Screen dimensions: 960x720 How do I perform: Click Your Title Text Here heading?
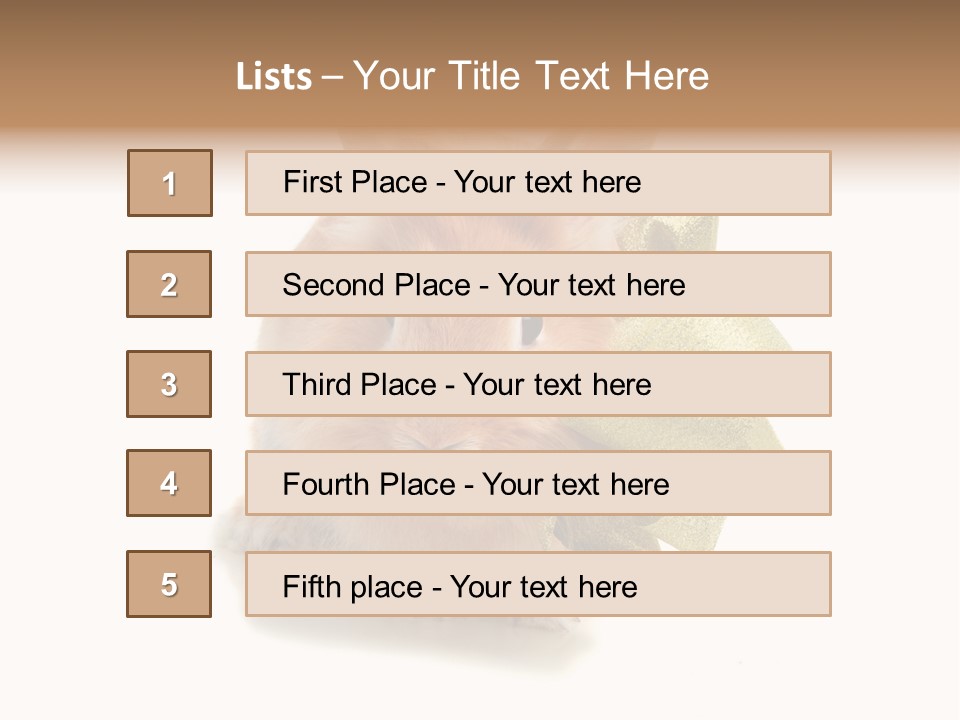click(x=531, y=76)
